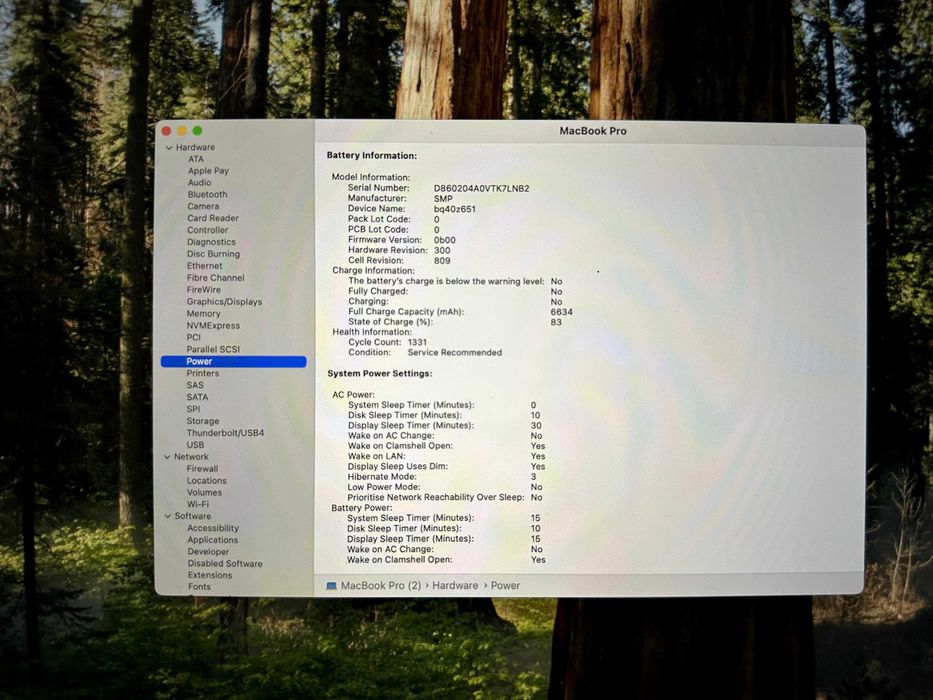Open Locations under Network
This screenshot has height=700, width=933.
(206, 480)
